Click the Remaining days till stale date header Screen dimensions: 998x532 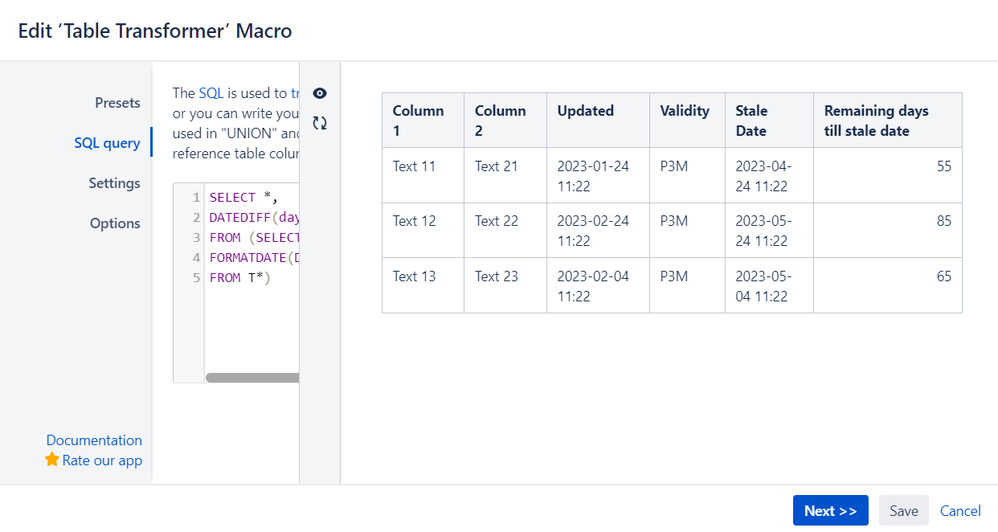pos(876,121)
